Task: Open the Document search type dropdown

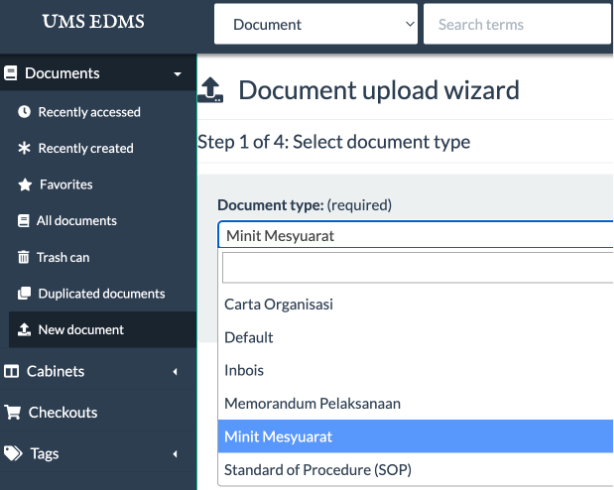Action: [316, 24]
